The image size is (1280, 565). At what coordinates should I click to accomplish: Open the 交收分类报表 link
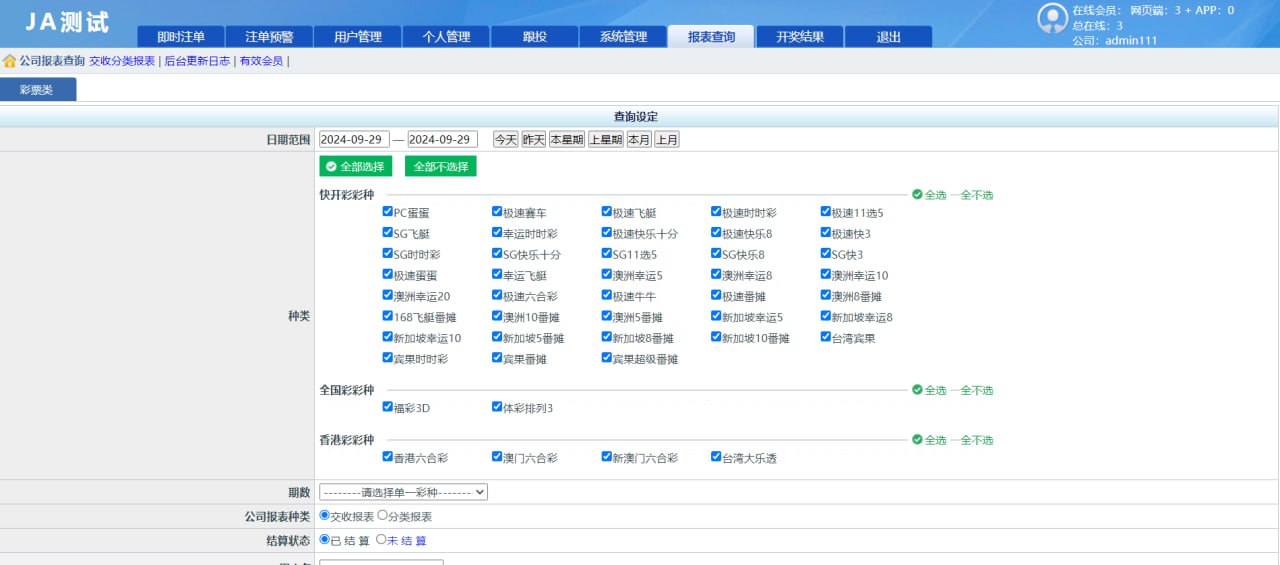(122, 61)
